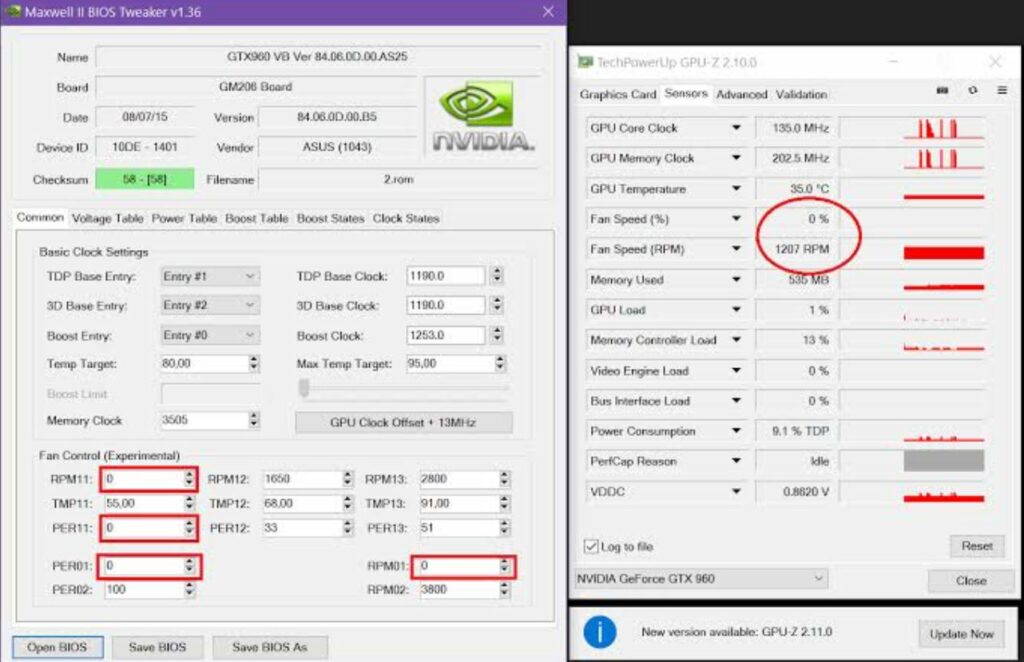Screen dimensions: 1024x662
Task: Click the Save BIOS button
Action: 157,647
